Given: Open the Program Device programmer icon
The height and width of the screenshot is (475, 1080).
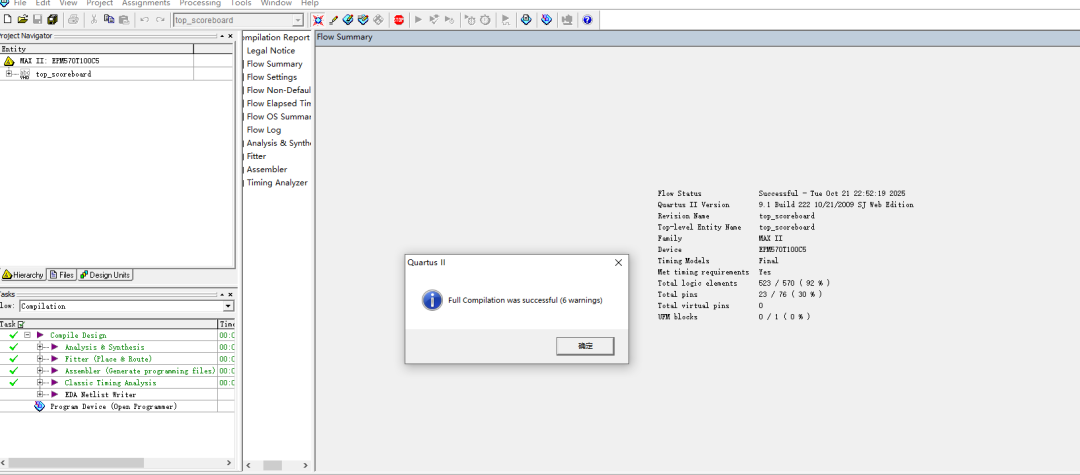Looking at the screenshot, I should pos(40,407).
